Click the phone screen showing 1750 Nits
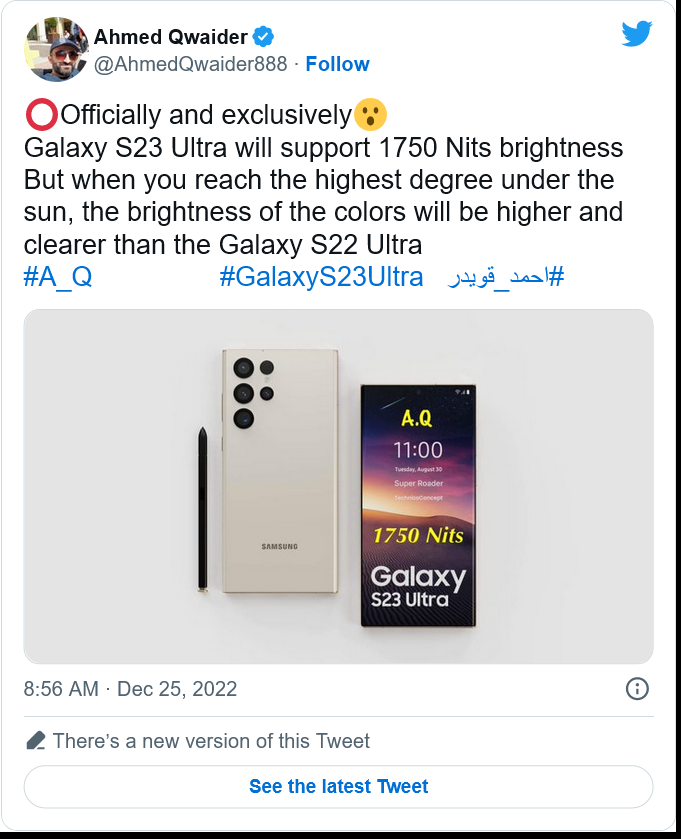 click(x=418, y=506)
